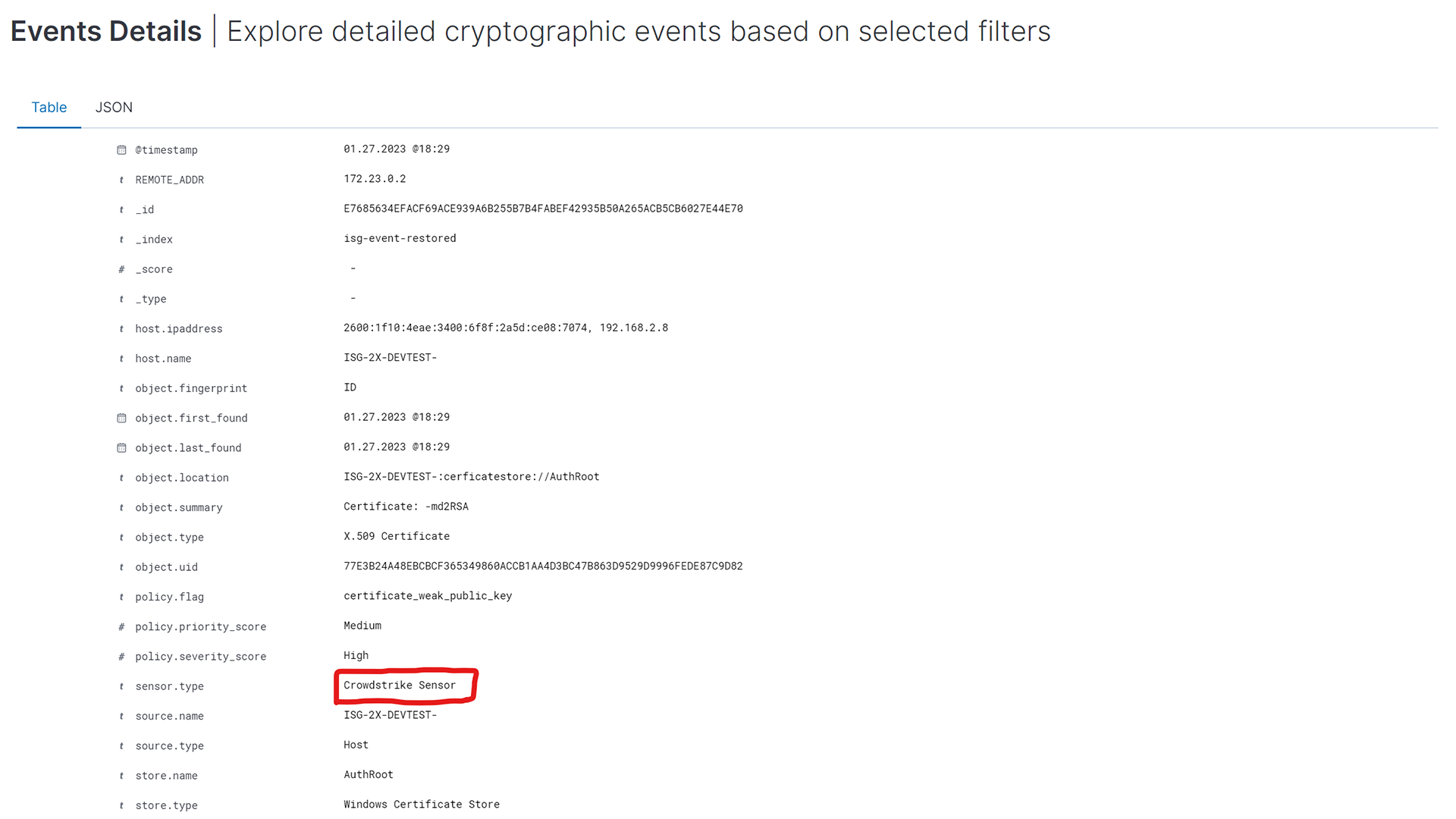Click the text-type icon beside sensor.type

(x=121, y=686)
